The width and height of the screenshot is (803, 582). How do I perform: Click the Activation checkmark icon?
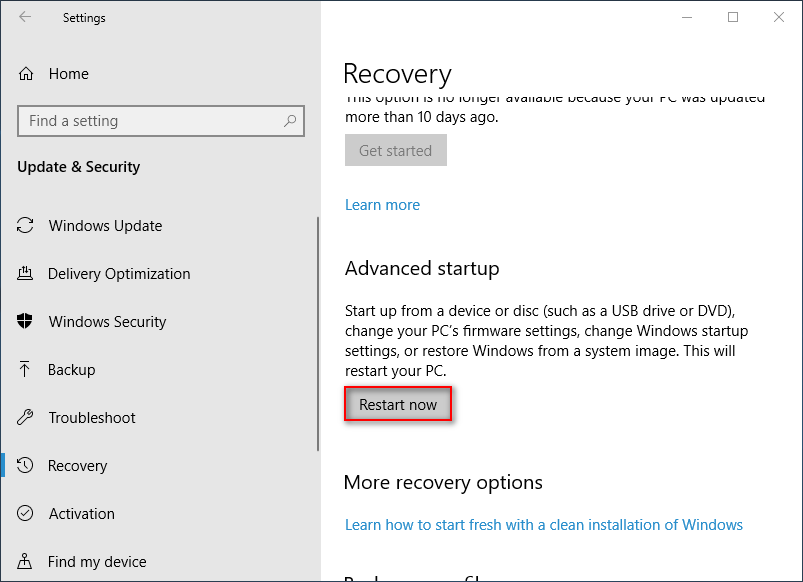(x=26, y=514)
